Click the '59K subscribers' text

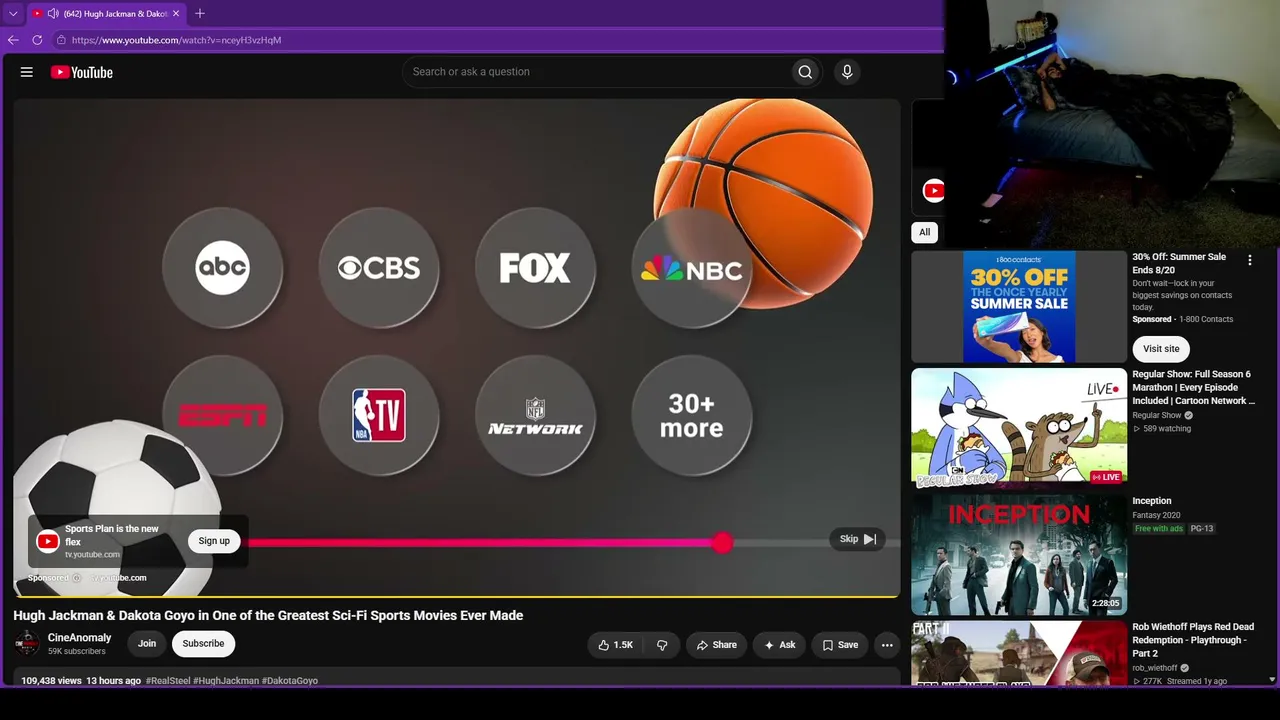(77, 652)
